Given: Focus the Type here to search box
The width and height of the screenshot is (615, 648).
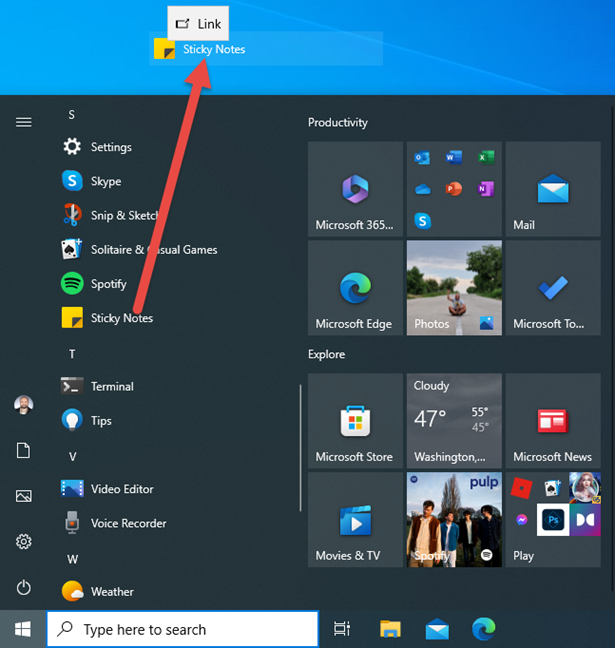Looking at the screenshot, I should coord(183,629).
